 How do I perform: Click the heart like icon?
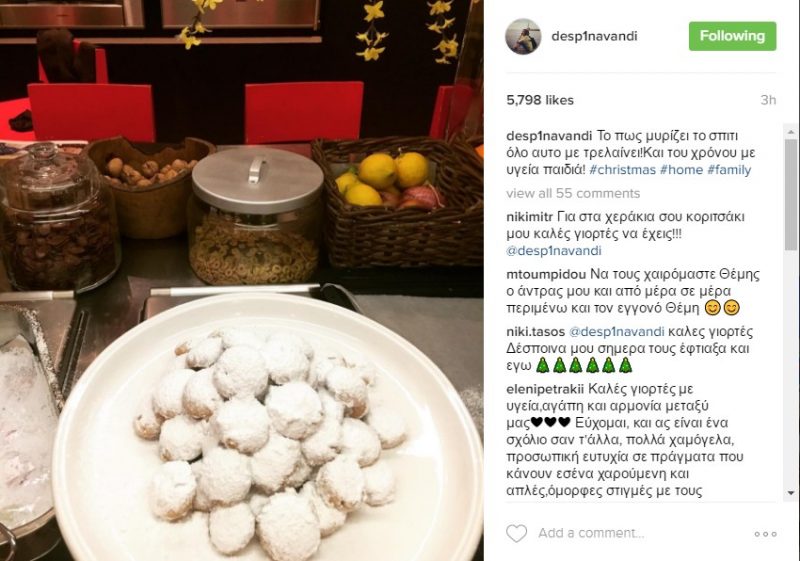pos(516,533)
